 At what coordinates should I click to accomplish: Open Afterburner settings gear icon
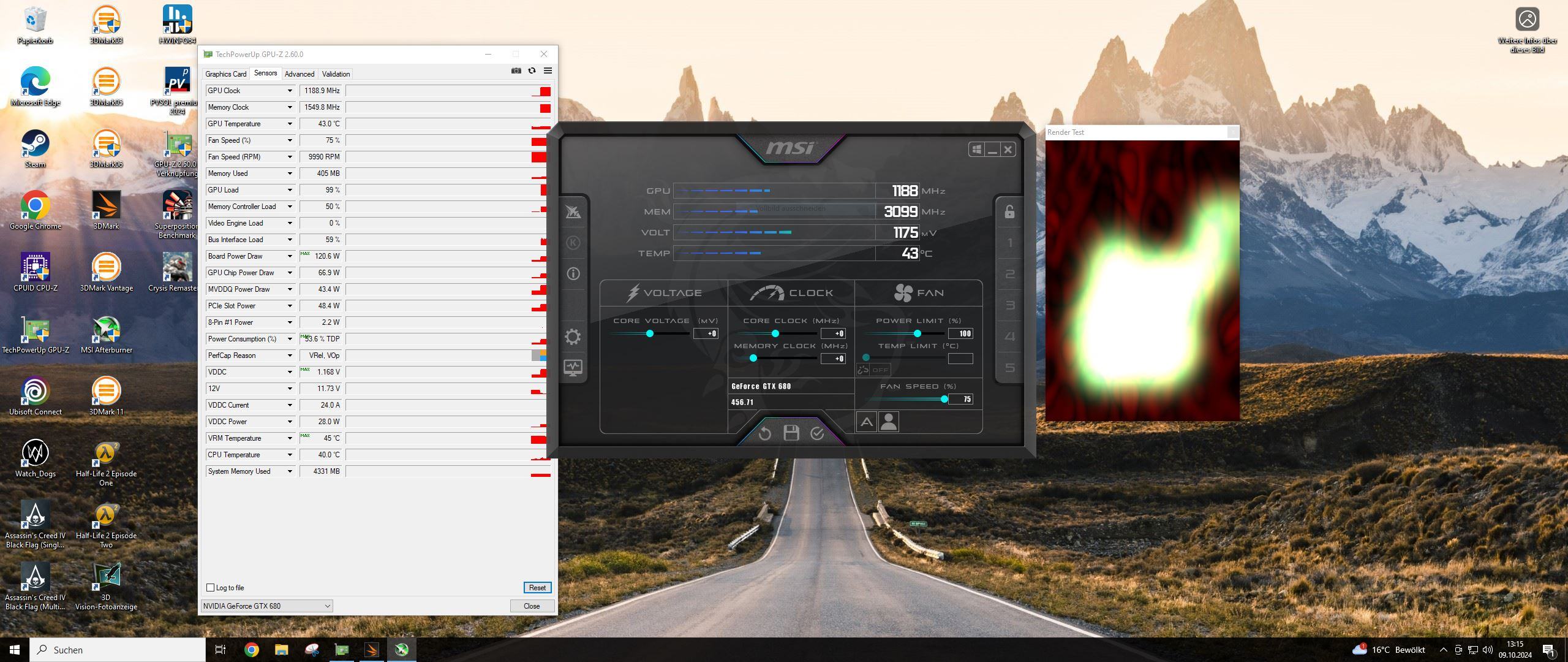point(573,337)
